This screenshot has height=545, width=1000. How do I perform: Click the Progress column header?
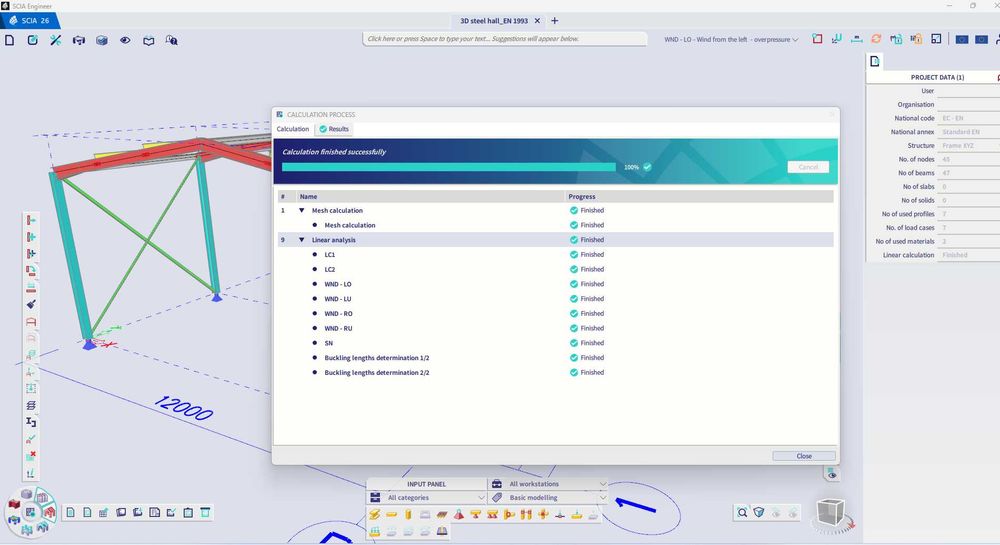click(x=699, y=196)
